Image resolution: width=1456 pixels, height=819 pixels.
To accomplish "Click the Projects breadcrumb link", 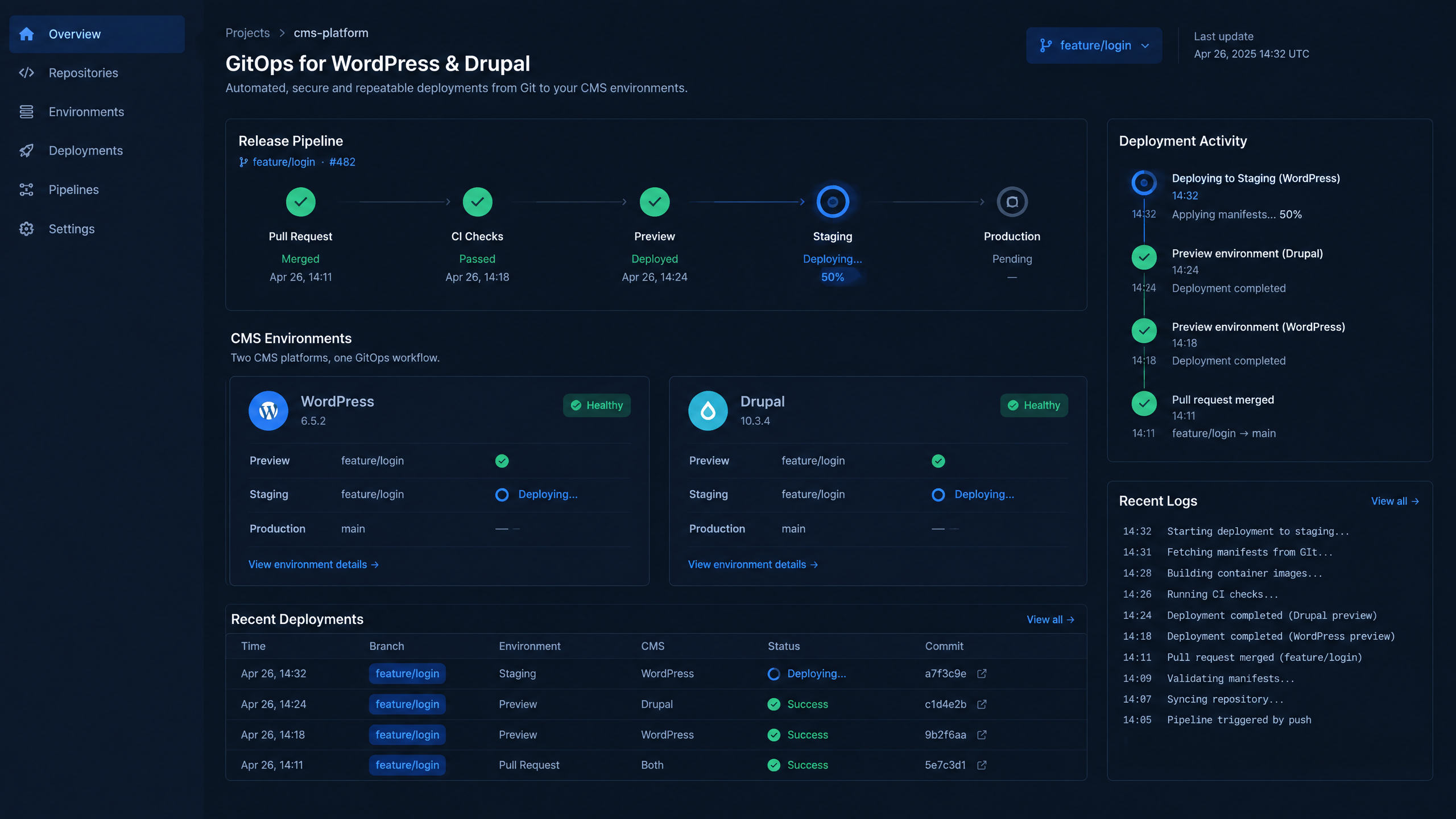I will click(x=247, y=33).
